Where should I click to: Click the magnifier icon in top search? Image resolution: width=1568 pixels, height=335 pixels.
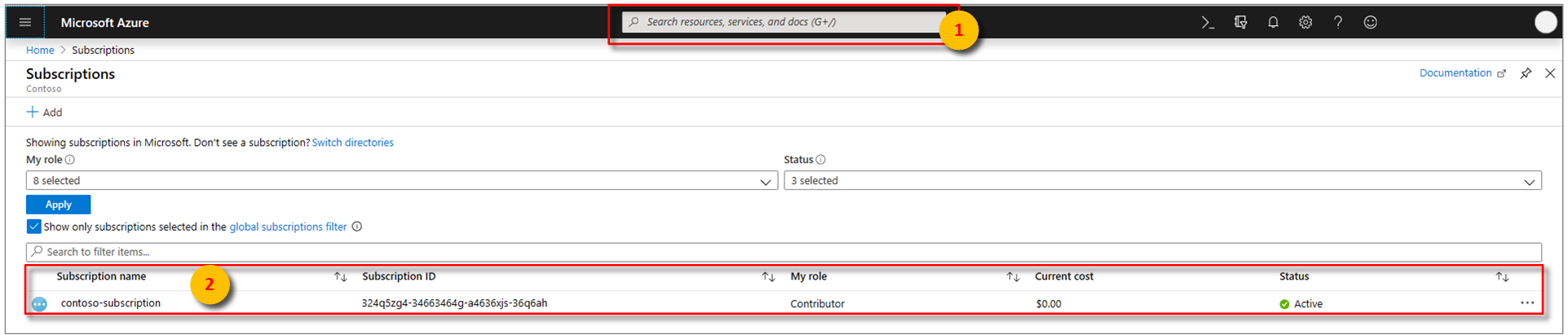tap(634, 22)
